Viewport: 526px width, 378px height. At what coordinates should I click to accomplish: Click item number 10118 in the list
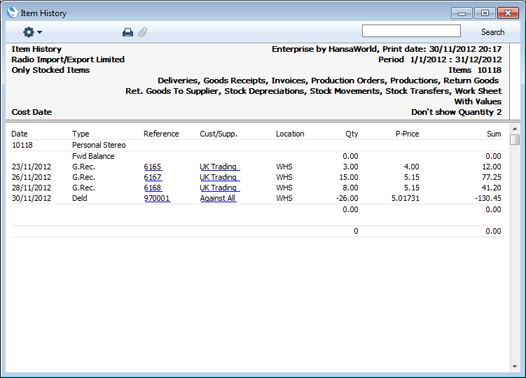point(22,145)
